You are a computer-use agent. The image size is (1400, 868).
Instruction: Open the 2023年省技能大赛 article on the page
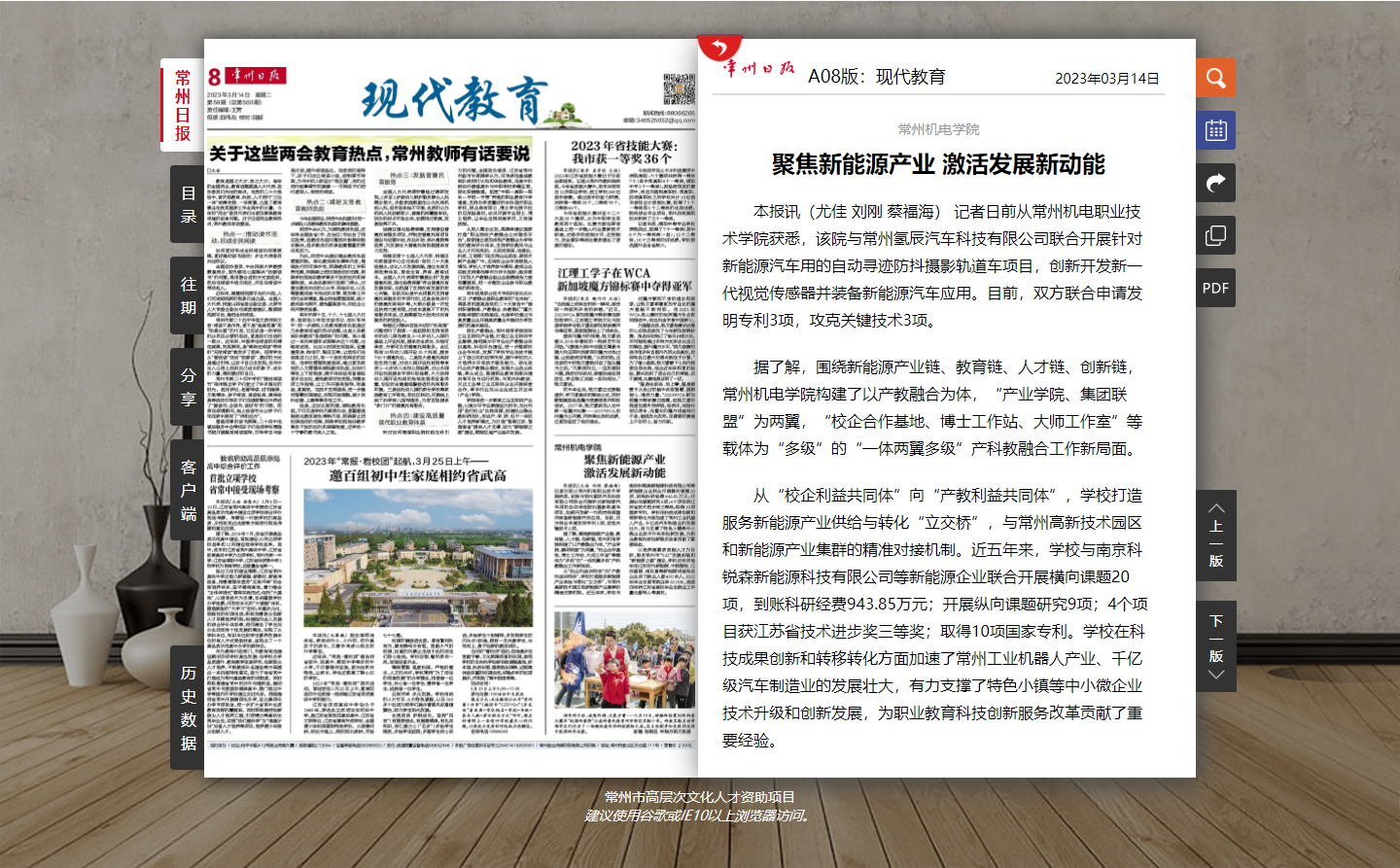click(622, 152)
